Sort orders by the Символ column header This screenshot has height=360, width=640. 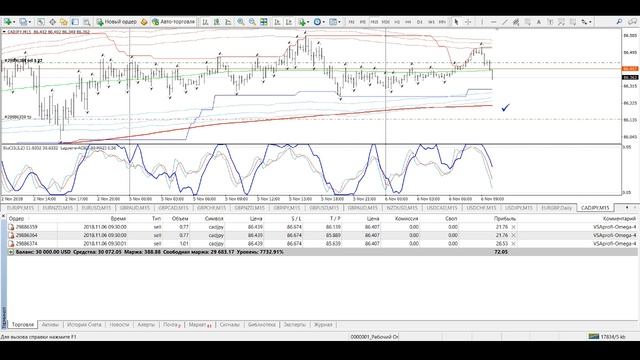click(214, 219)
